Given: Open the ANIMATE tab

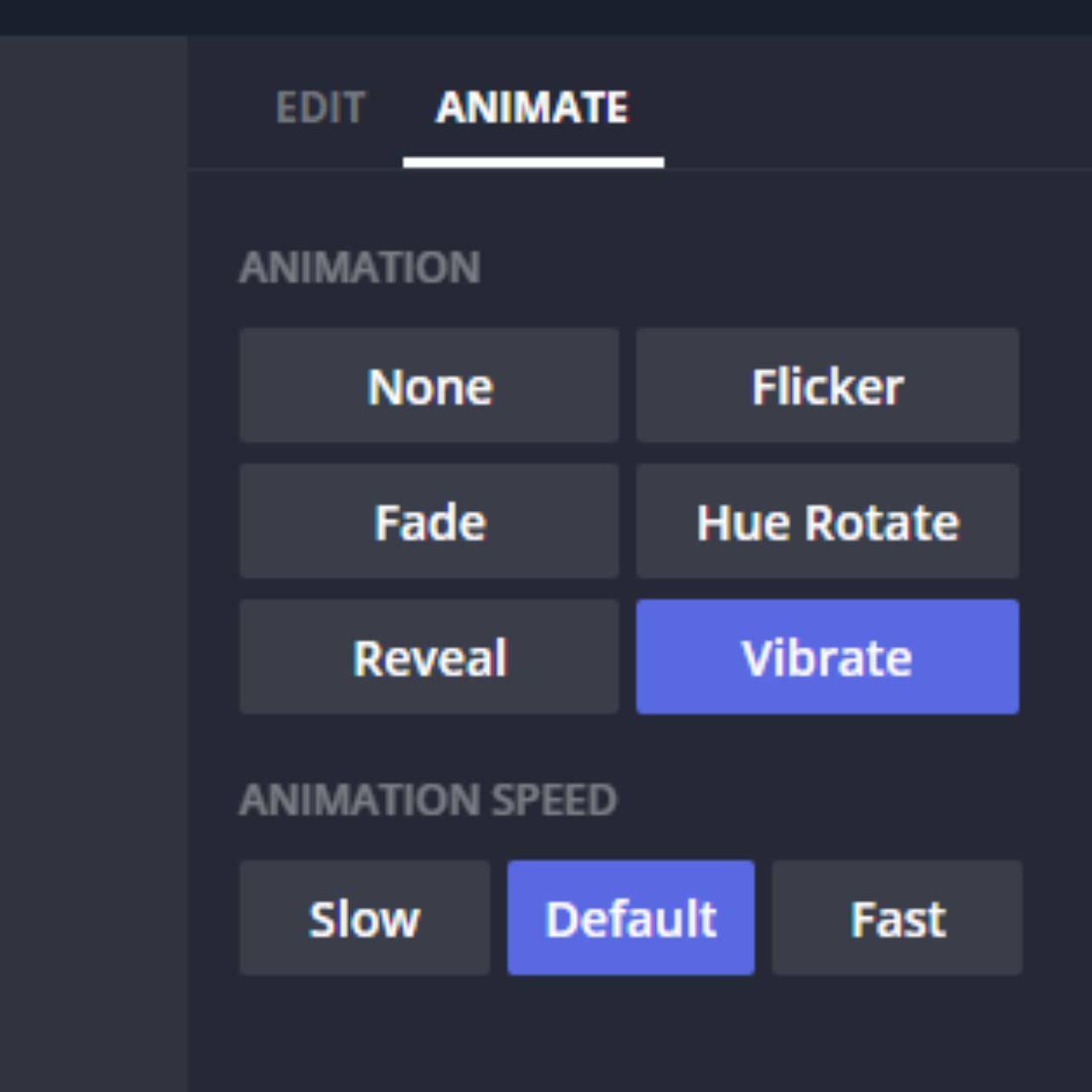Looking at the screenshot, I should (532, 108).
